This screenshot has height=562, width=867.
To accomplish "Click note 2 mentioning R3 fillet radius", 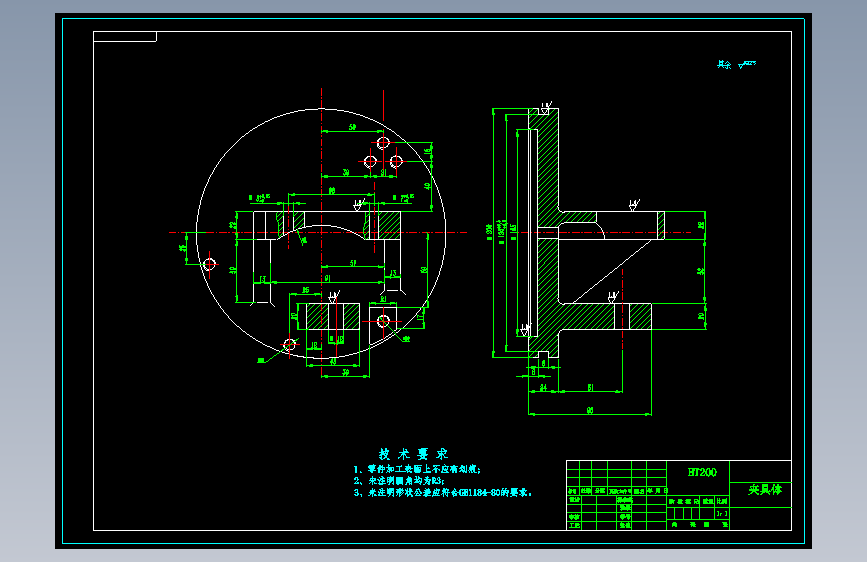I will coord(399,481).
